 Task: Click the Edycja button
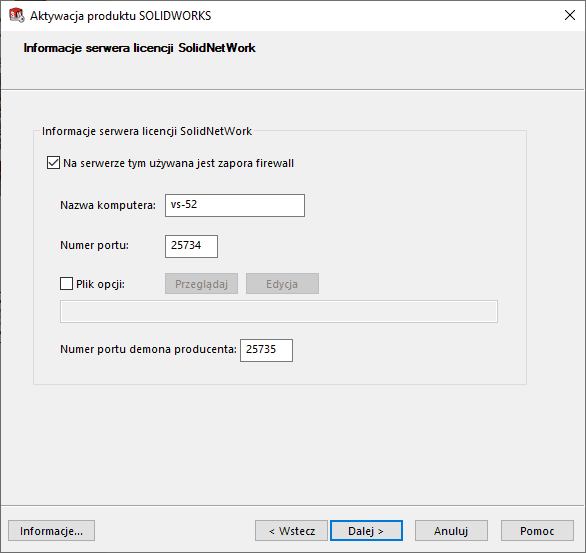pos(282,284)
